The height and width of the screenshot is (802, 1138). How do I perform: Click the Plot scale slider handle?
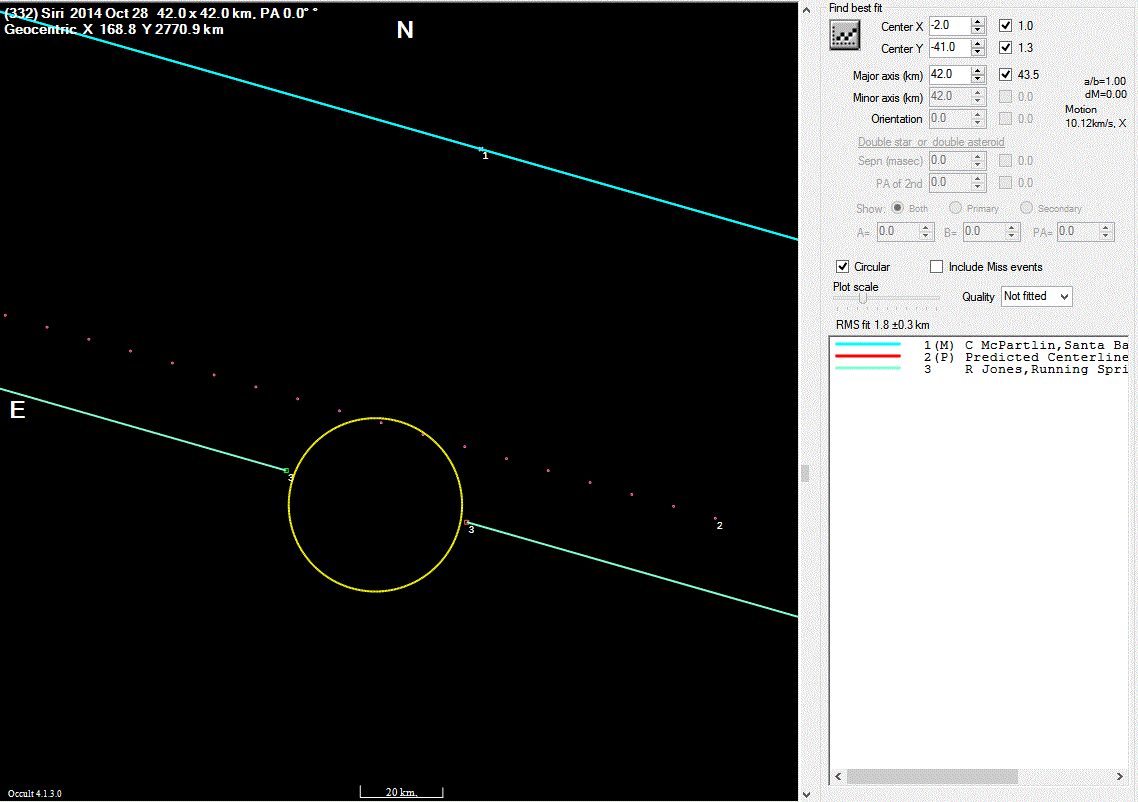tap(862, 298)
